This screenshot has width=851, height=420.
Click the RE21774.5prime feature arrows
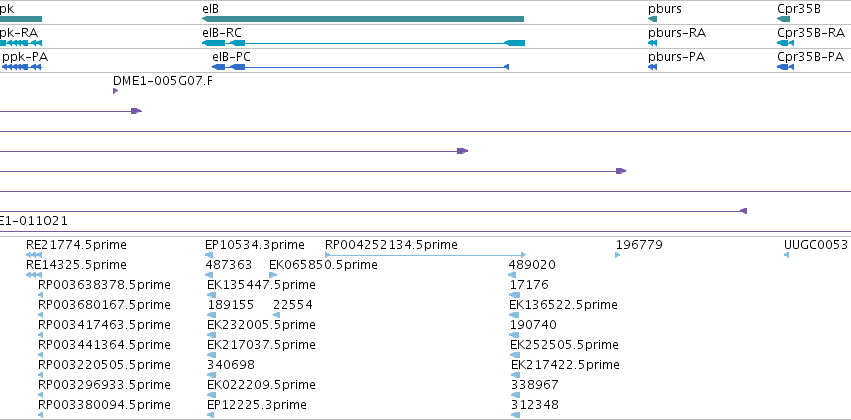(34, 255)
